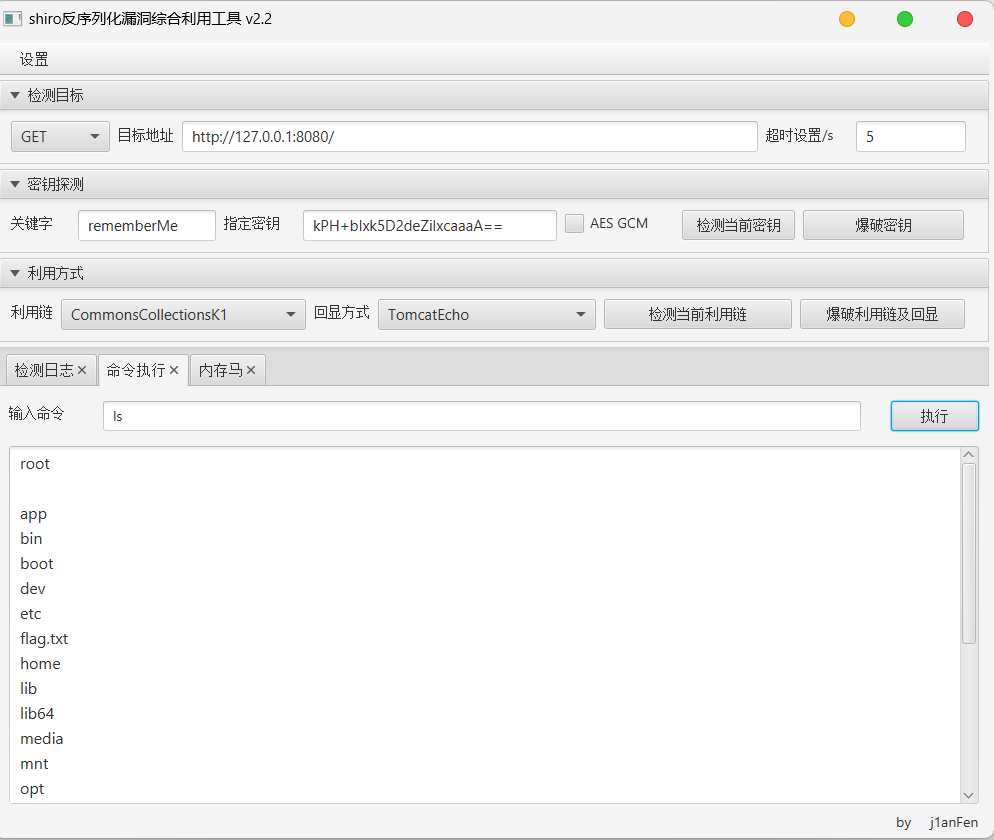Close the 检测日志 tab
The height and width of the screenshot is (840, 994).
coord(82,370)
